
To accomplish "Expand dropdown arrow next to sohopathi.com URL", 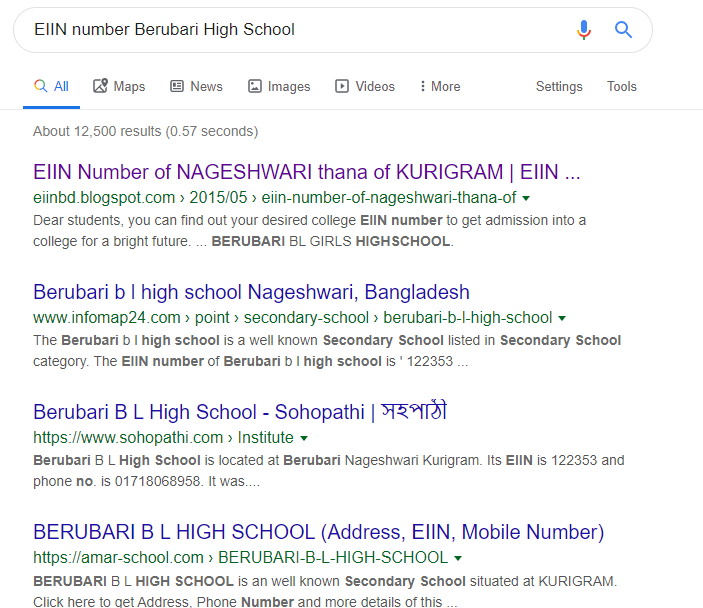I will click(x=304, y=438).
